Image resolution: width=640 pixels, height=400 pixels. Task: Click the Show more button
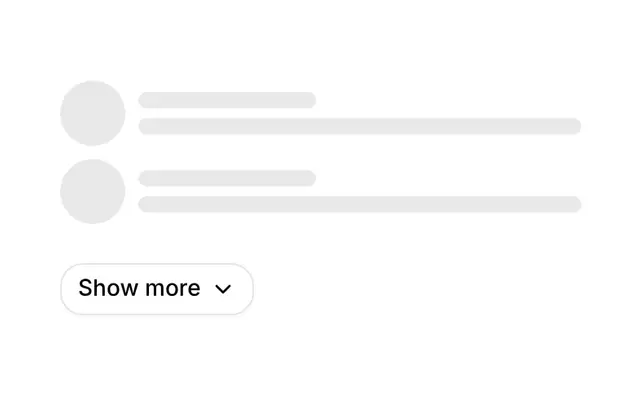click(x=157, y=289)
